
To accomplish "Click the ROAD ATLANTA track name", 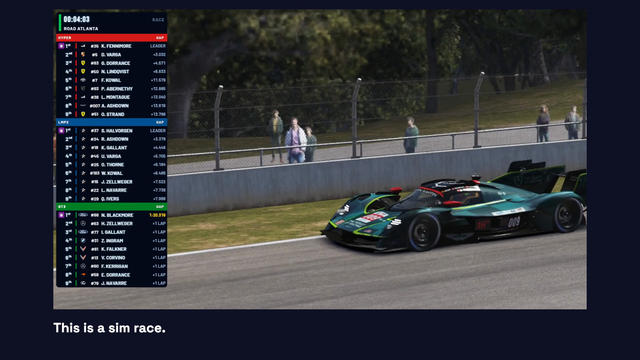I will tap(81, 29).
